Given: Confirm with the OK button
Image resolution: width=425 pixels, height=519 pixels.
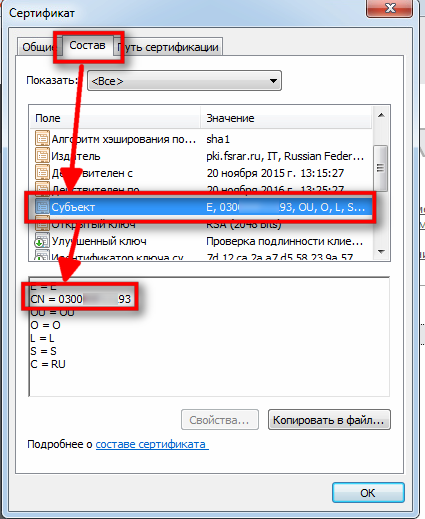Looking at the screenshot, I should (368, 492).
